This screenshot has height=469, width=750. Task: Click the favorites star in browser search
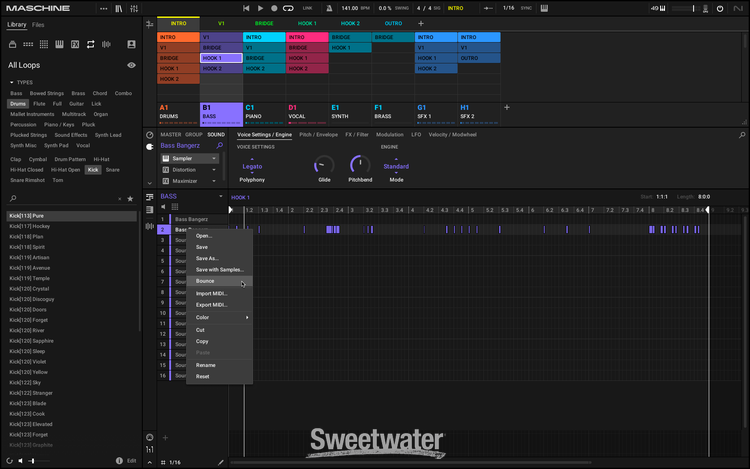tap(129, 199)
